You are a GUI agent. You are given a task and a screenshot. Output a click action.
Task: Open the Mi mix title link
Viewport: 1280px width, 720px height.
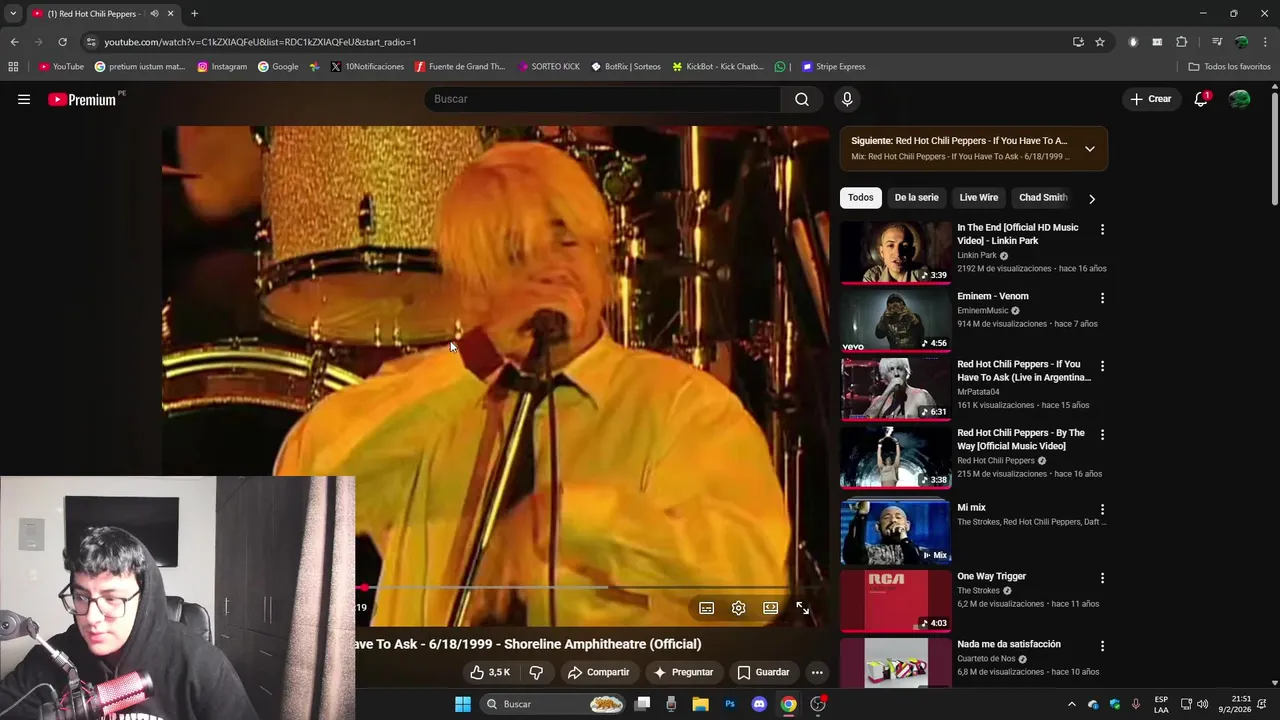[971, 508]
